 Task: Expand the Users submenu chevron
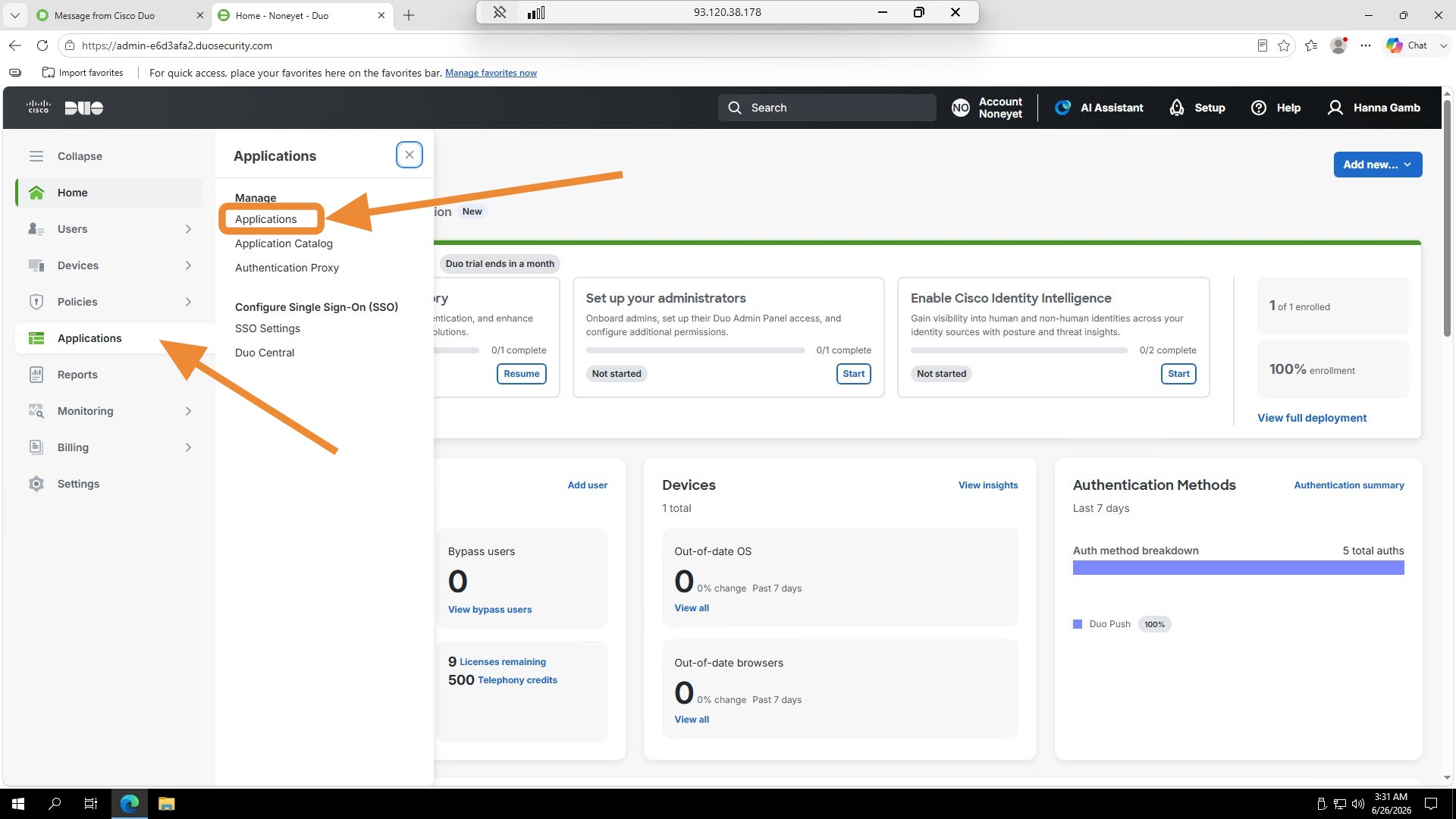[188, 229]
